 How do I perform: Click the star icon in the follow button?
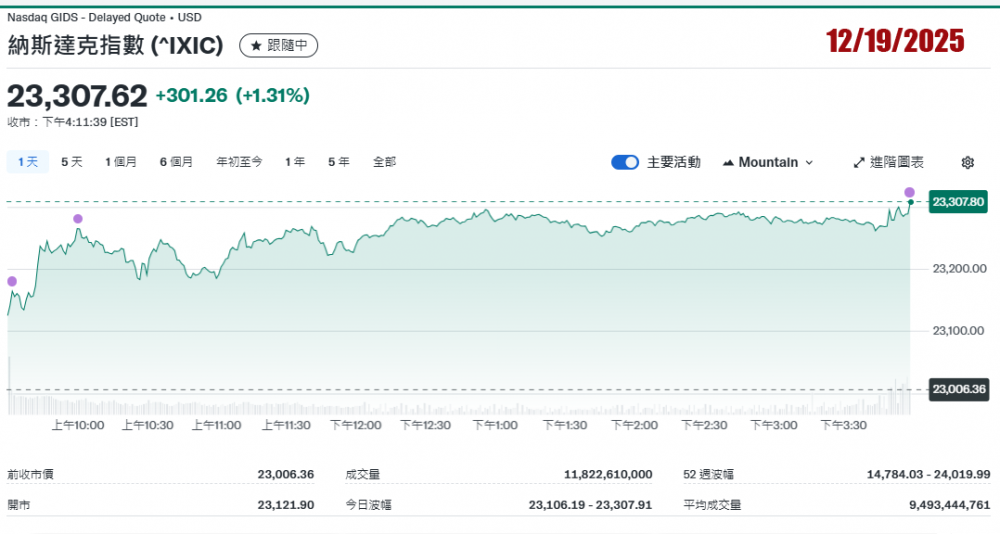coord(256,46)
